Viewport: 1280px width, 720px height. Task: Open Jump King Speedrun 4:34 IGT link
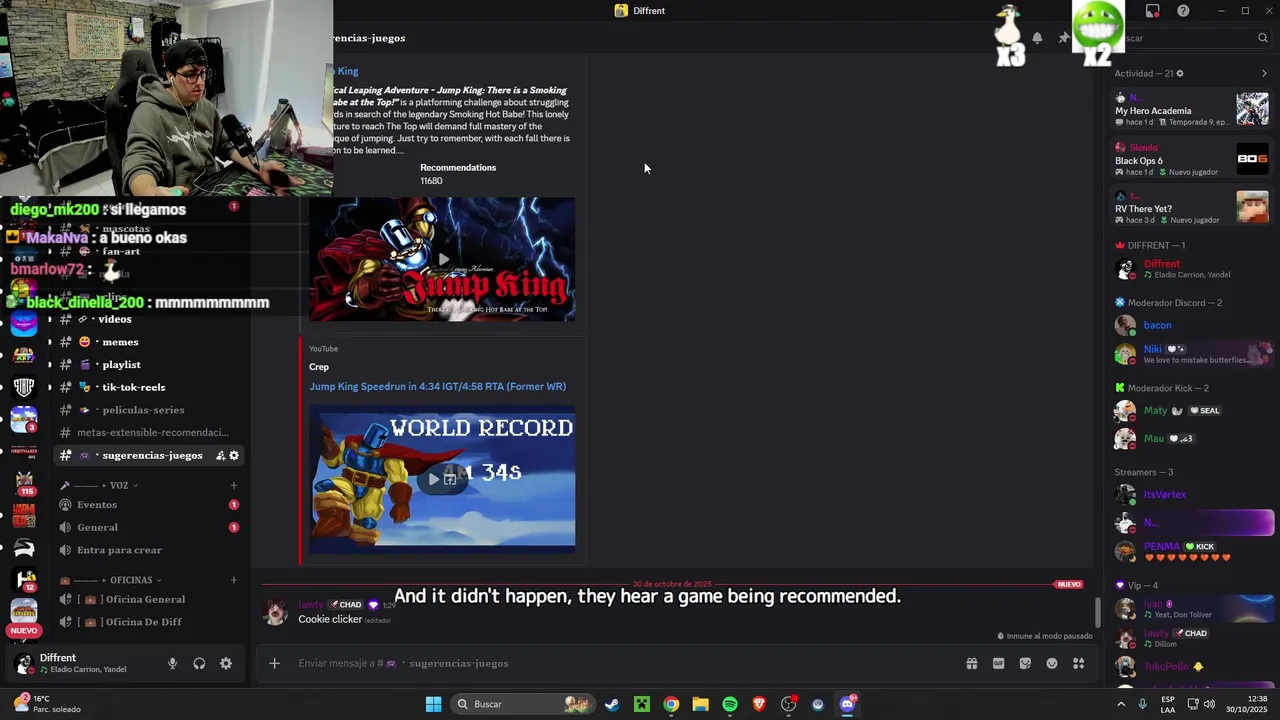437,386
